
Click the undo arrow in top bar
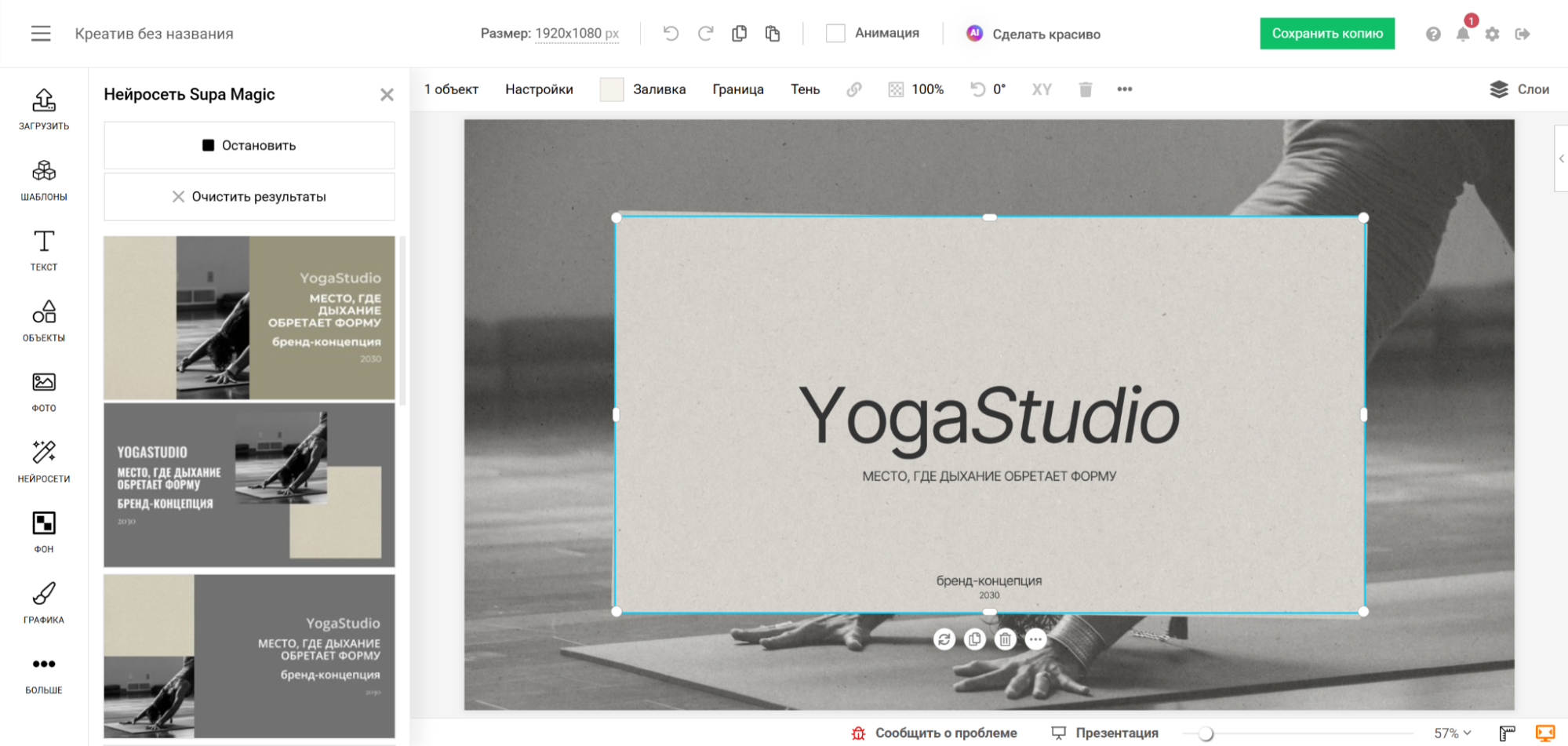[670, 34]
